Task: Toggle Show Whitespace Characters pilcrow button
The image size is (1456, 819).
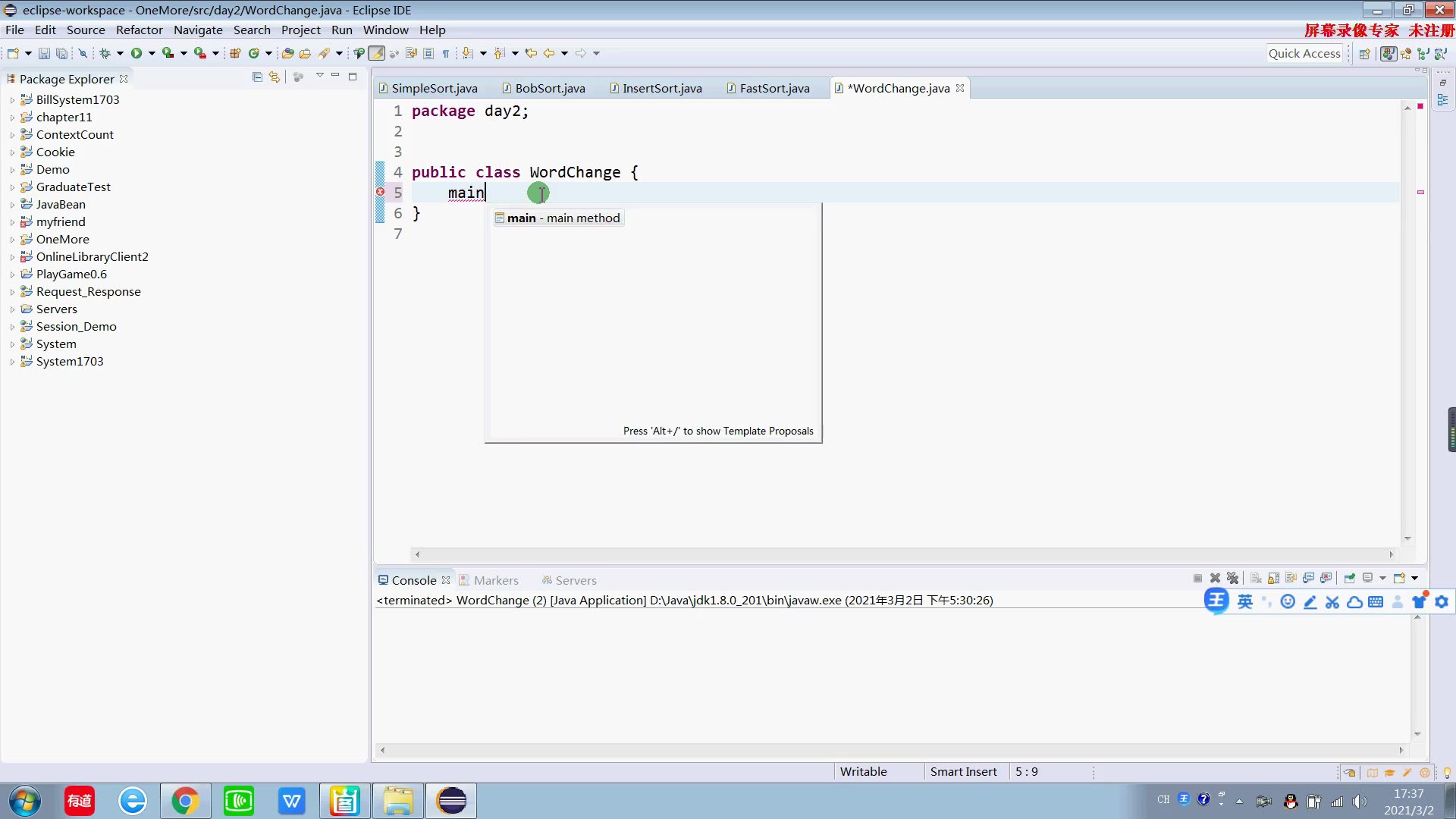Action: (x=446, y=53)
